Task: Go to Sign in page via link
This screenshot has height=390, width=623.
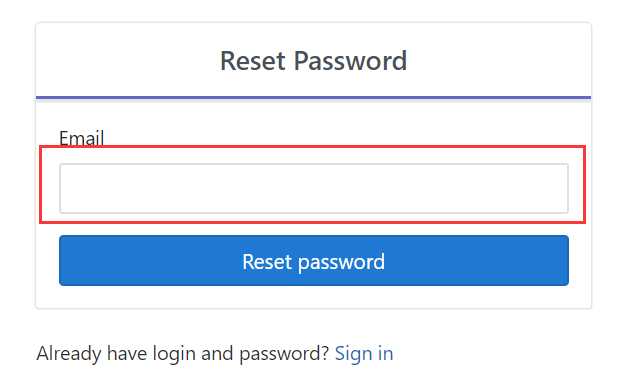Action: tap(364, 353)
